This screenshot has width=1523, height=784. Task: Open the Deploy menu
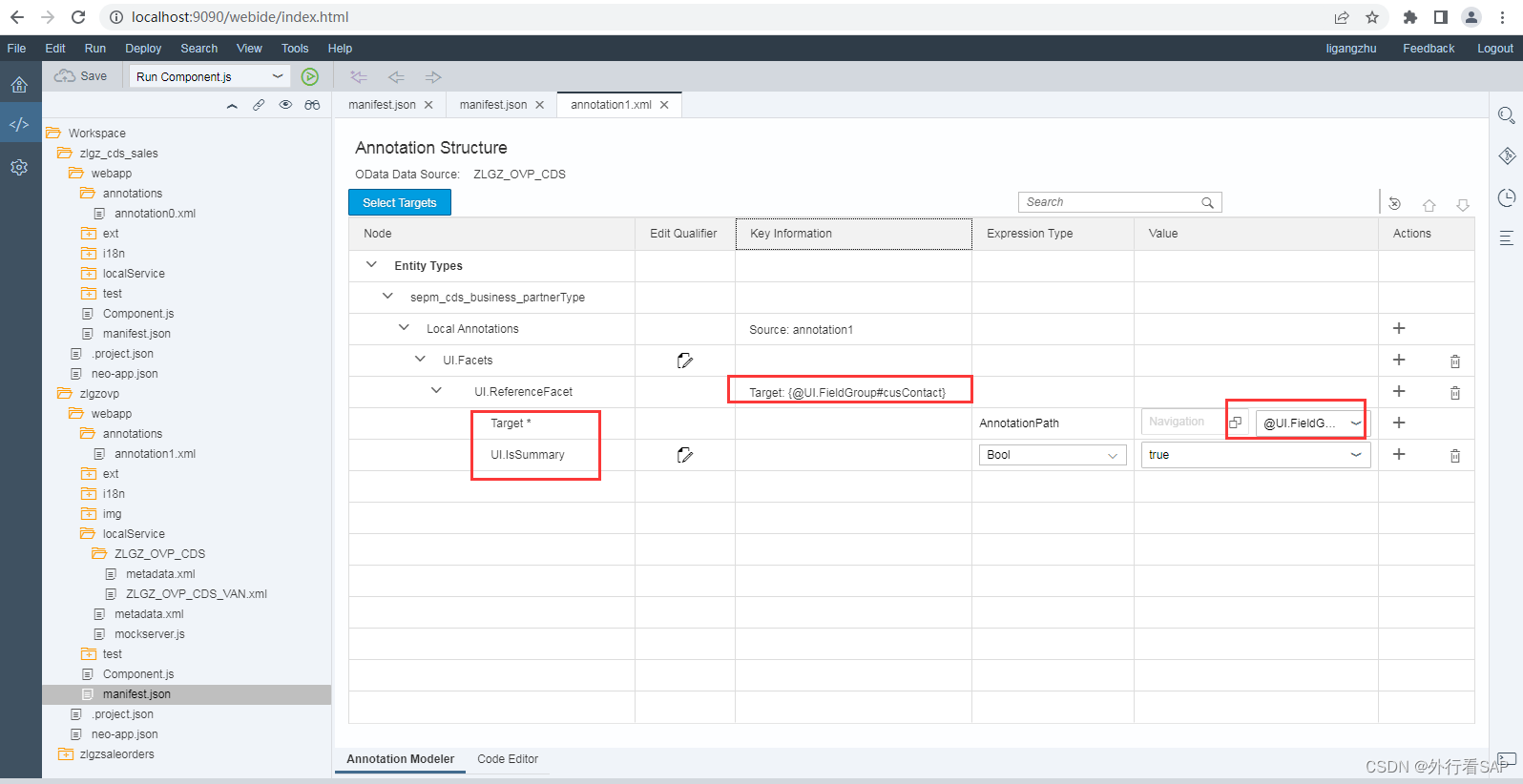(143, 49)
